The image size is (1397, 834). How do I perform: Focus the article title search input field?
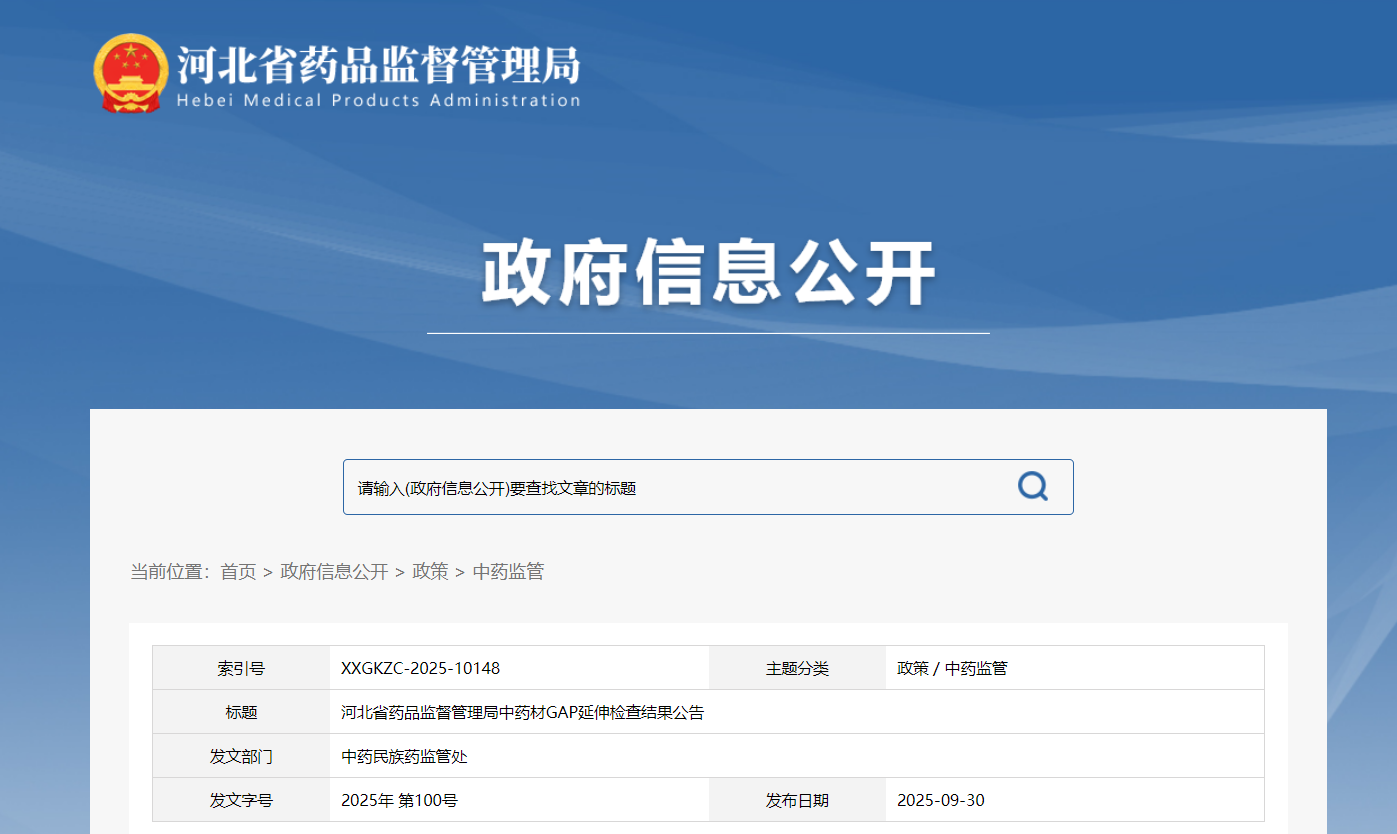point(670,488)
